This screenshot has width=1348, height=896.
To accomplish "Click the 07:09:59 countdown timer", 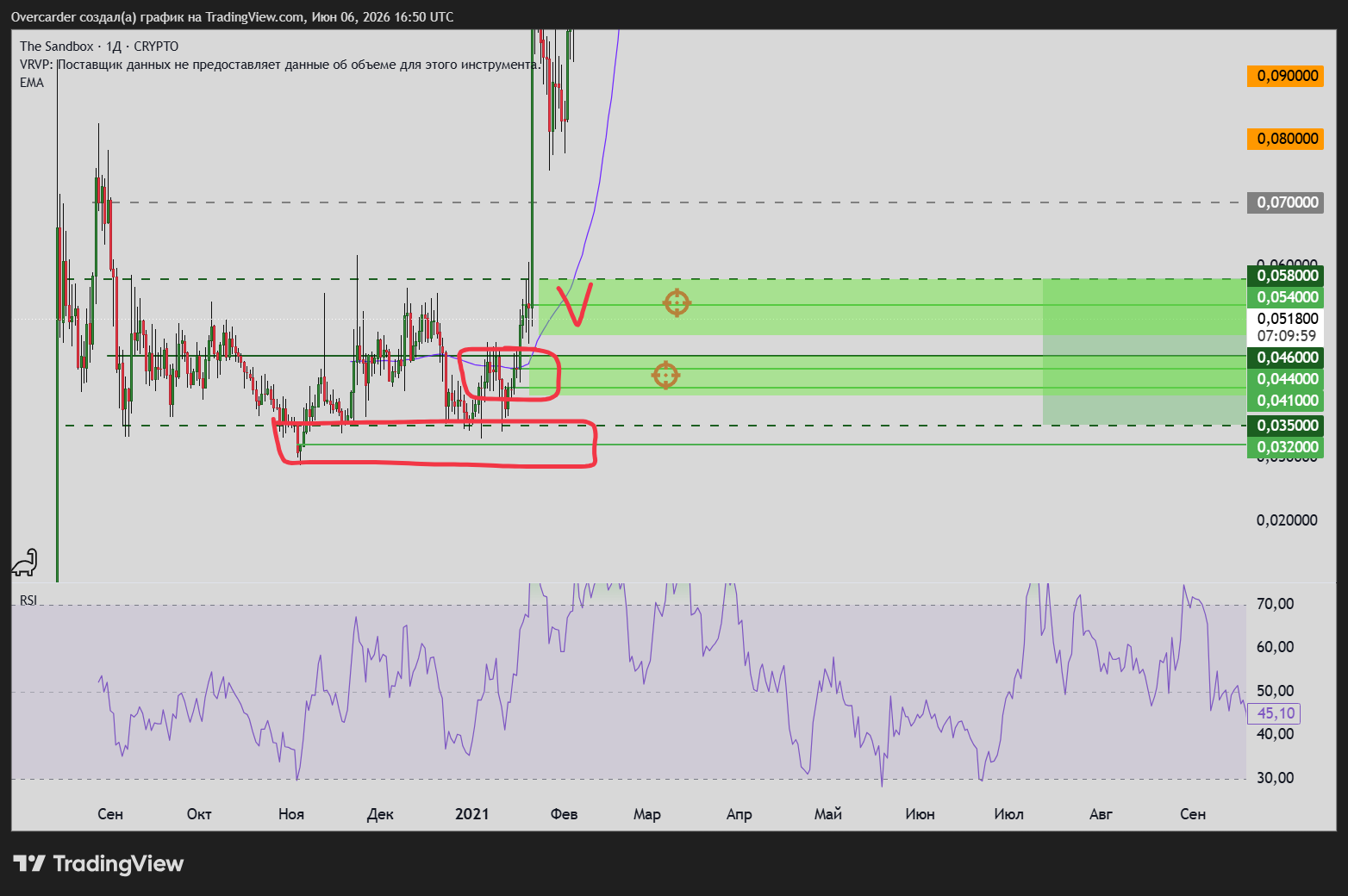I will (x=1287, y=336).
